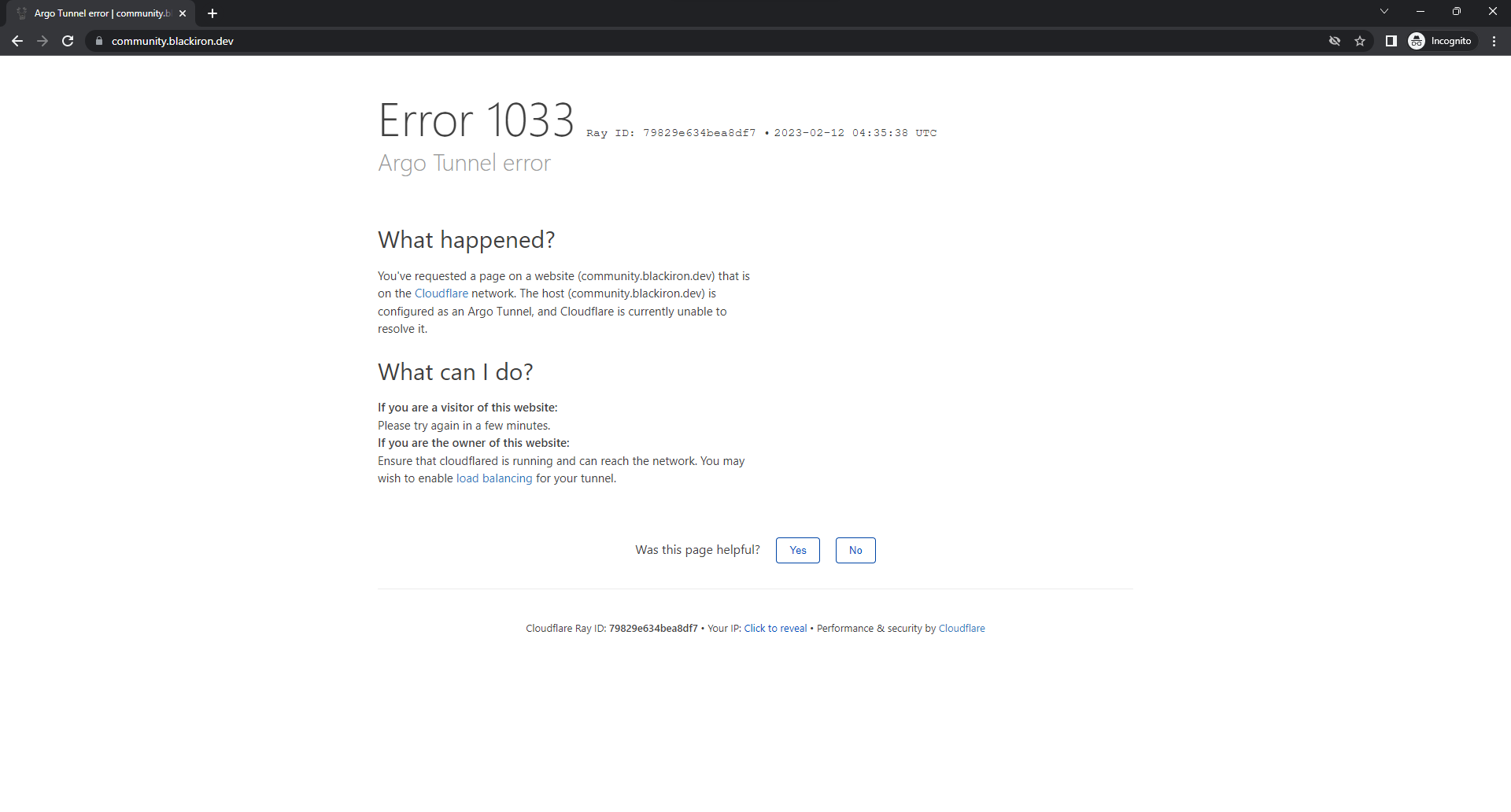Click 'If you are a visitor of this website:'
This screenshot has width=1511, height=812.
click(467, 408)
